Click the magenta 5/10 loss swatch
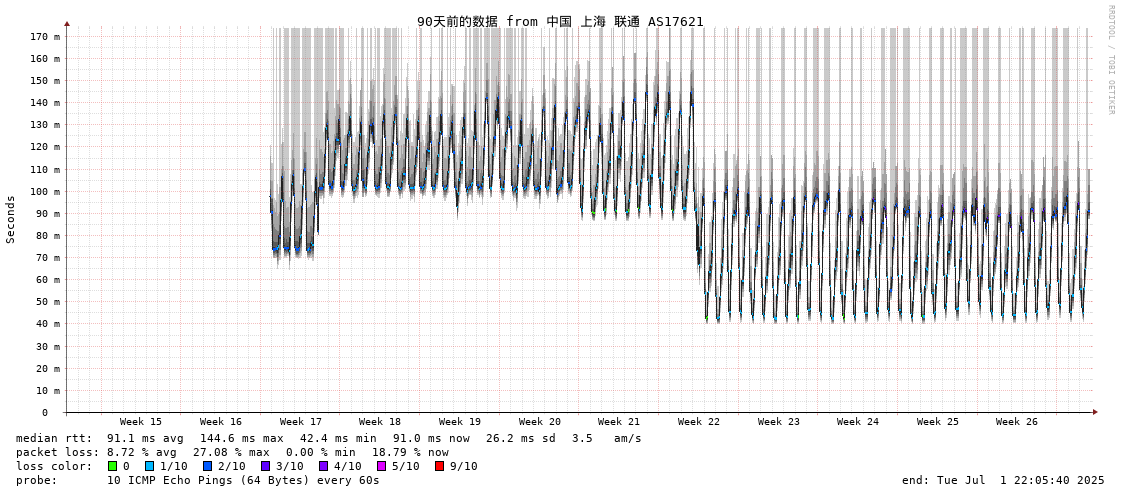This screenshot has width=1121, height=494. tap(381, 466)
